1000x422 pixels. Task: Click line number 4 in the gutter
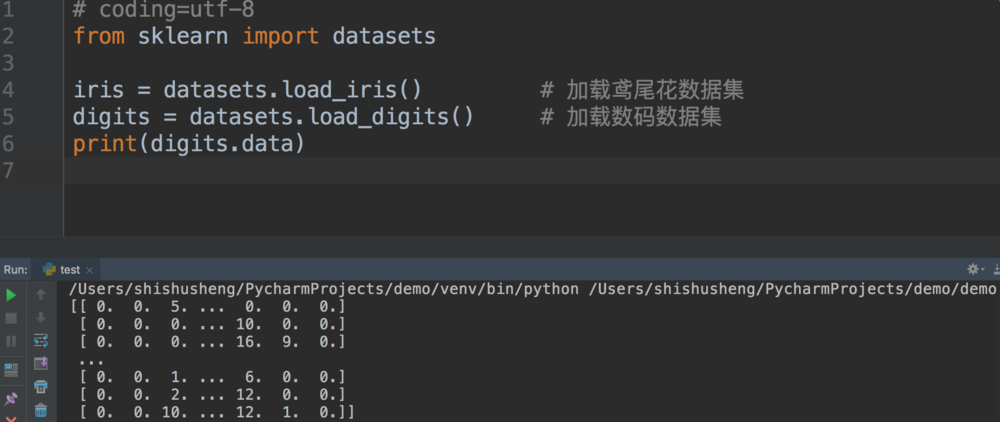pos(8,91)
